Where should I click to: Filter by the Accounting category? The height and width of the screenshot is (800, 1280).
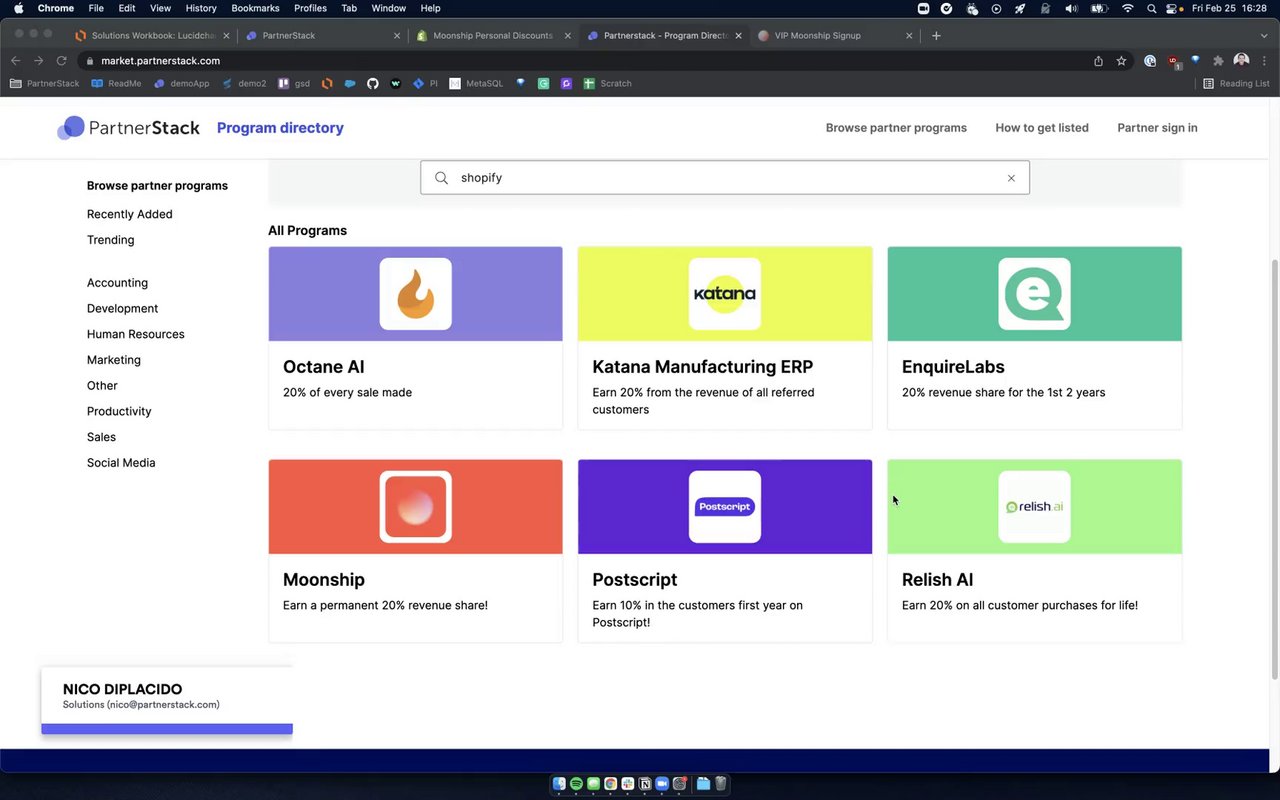(x=117, y=283)
